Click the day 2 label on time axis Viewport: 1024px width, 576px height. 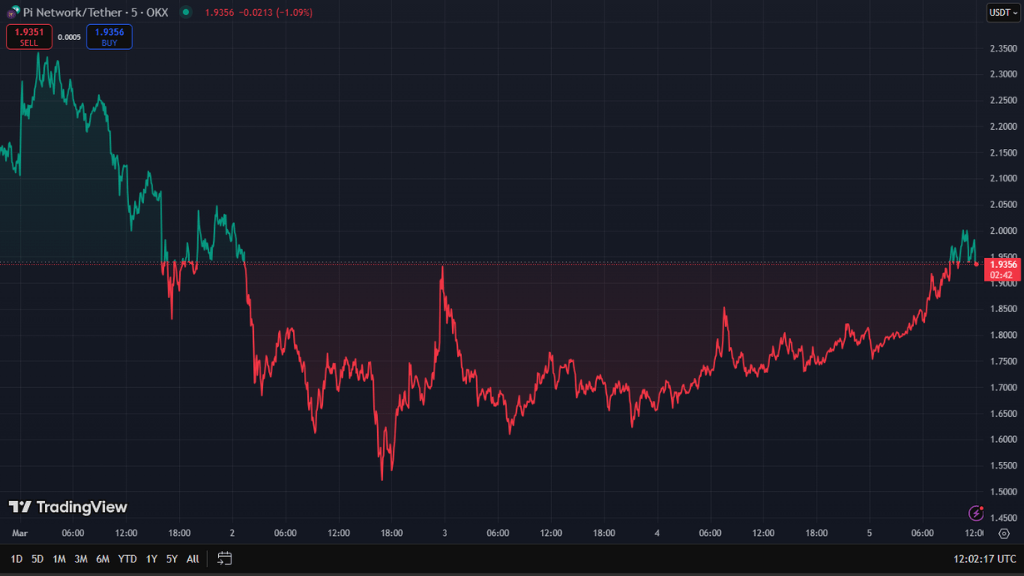(232, 533)
